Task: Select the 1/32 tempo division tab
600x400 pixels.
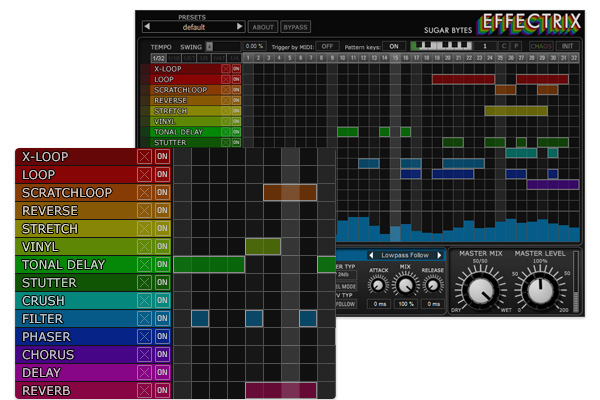Action: click(158, 58)
